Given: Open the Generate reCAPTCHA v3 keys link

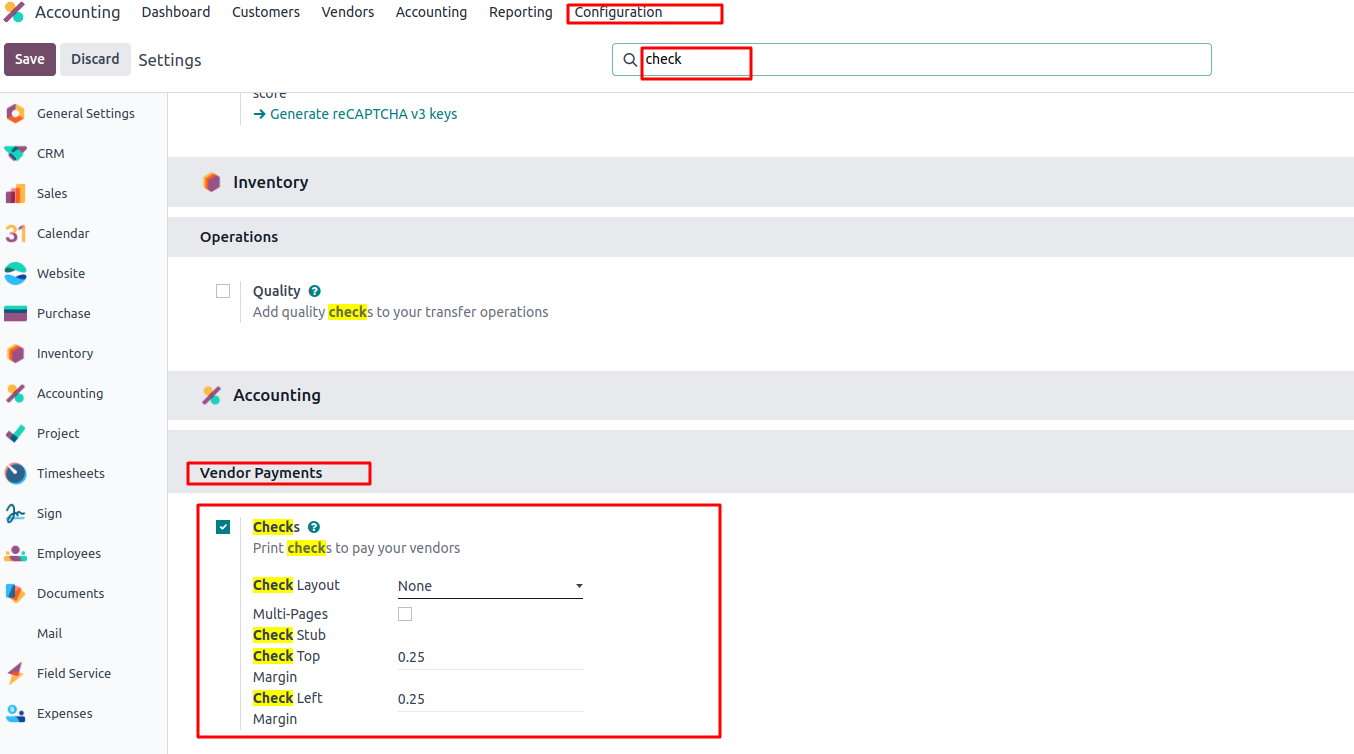Looking at the screenshot, I should (x=355, y=114).
